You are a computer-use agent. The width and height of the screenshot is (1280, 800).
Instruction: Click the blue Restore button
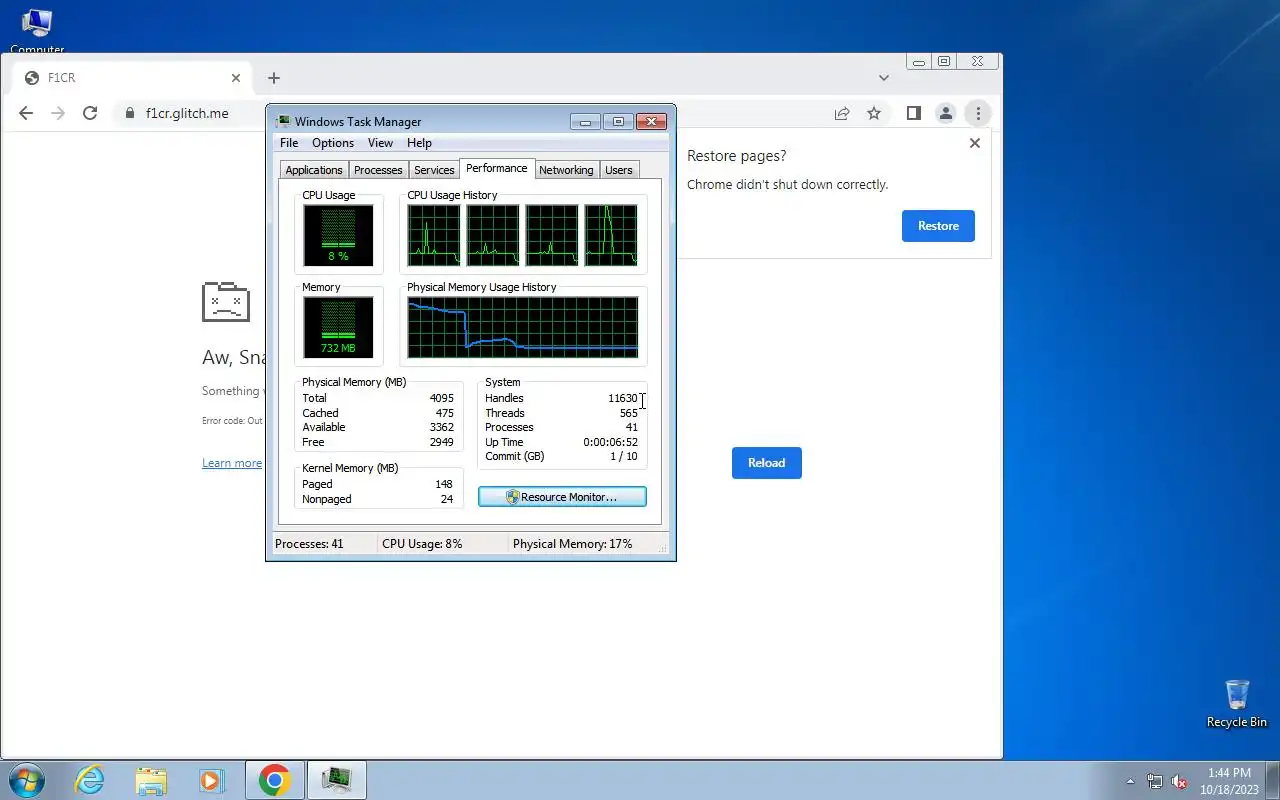tap(938, 226)
